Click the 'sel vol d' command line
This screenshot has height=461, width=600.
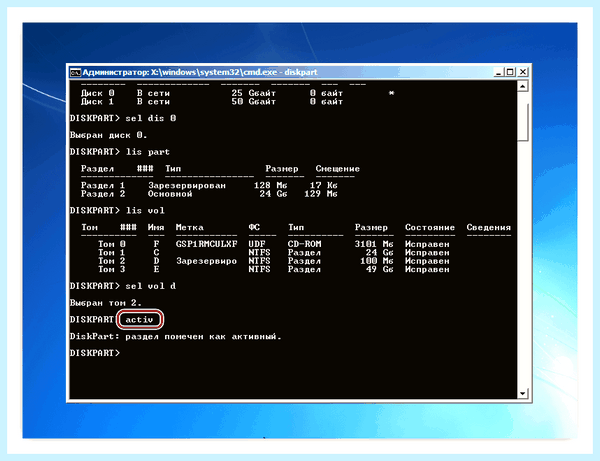[123, 286]
